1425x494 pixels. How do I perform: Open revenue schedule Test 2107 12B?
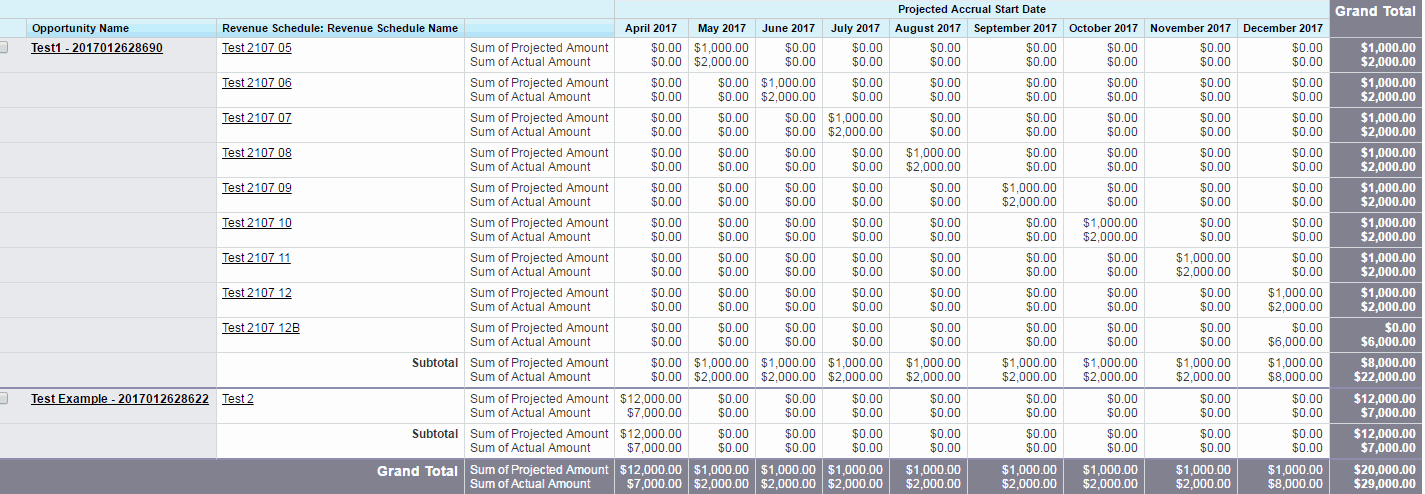(x=261, y=328)
